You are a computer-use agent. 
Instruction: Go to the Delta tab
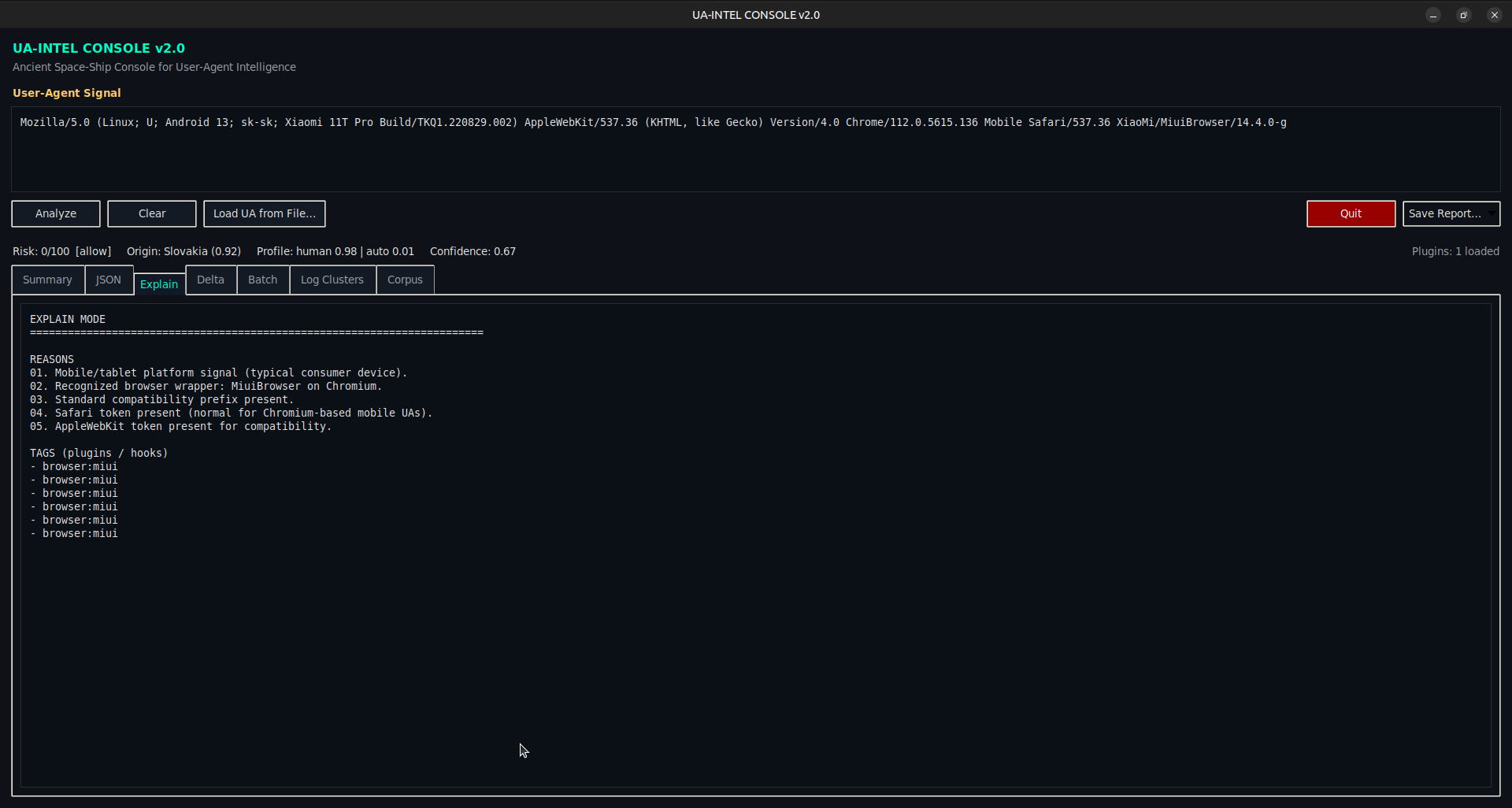click(x=210, y=280)
